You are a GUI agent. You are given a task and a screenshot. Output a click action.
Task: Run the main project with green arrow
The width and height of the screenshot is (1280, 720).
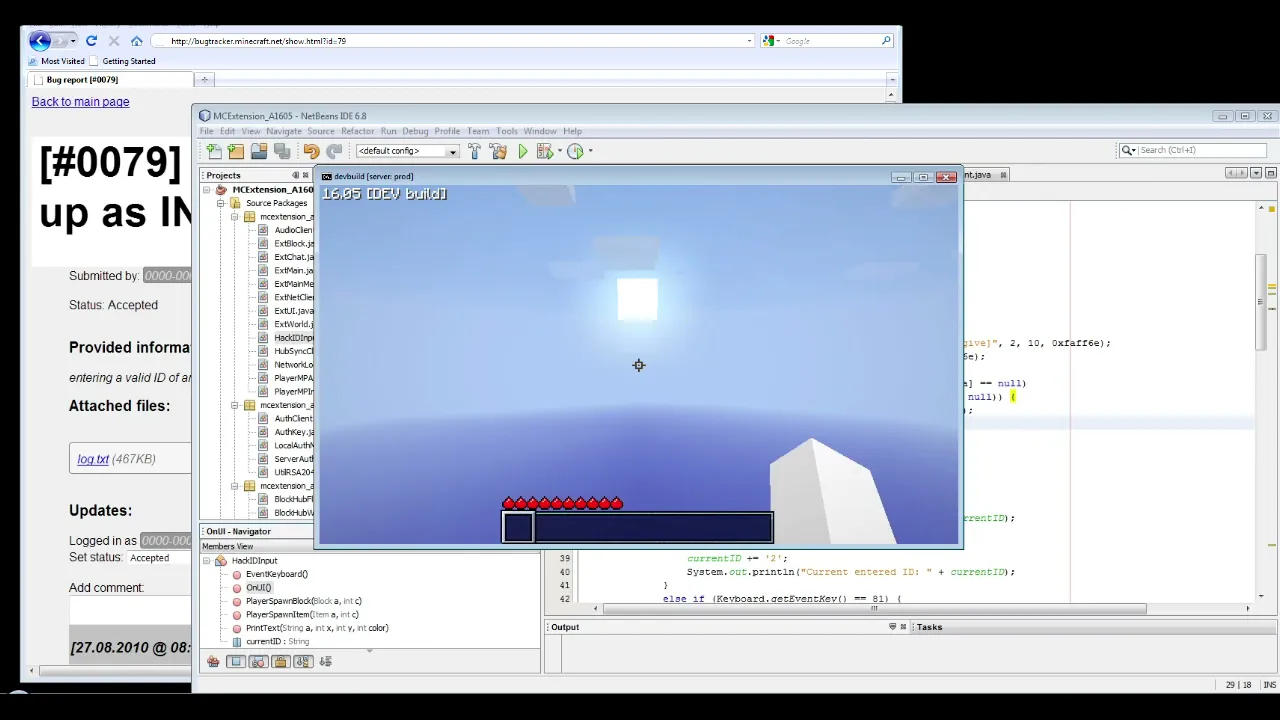click(x=522, y=151)
